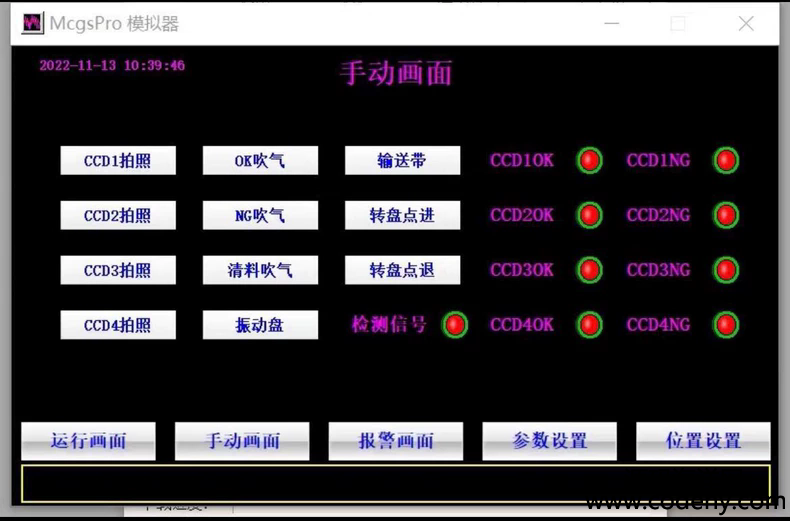Screen dimensions: 790x521
Task: Click the CCD1OK red indicator lamp
Action: pyautogui.click(x=590, y=160)
